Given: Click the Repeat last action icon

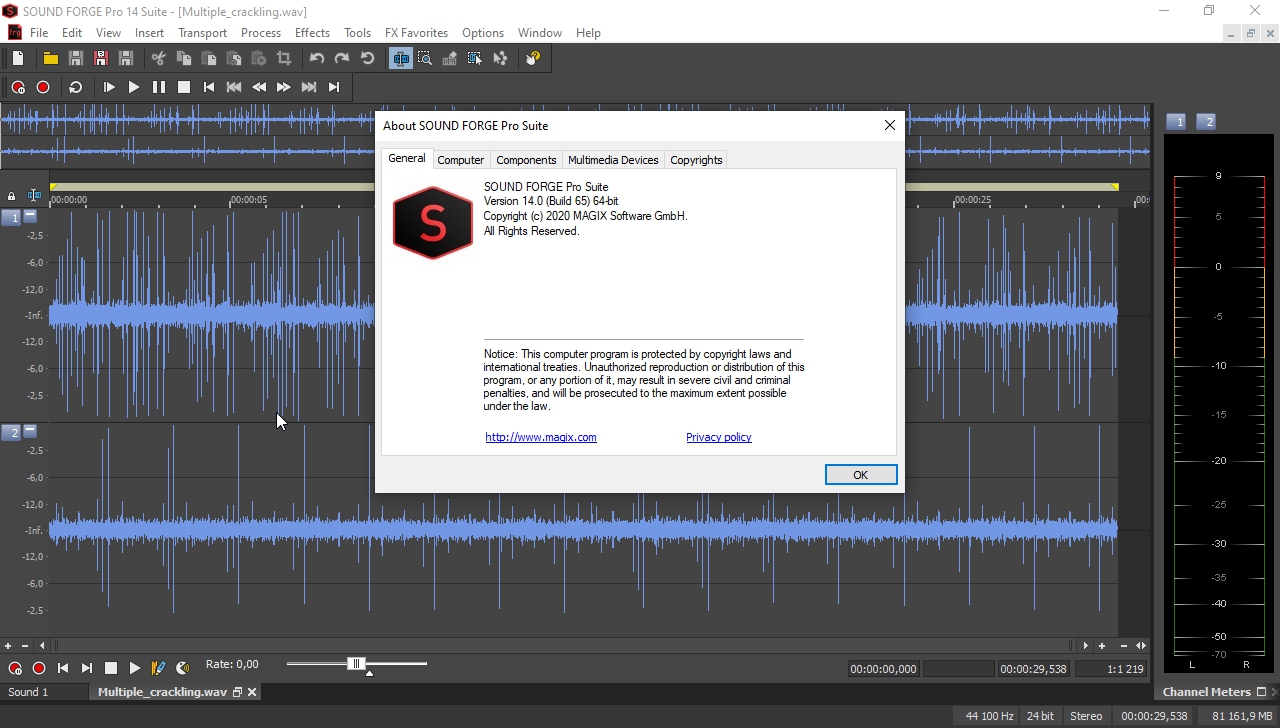Looking at the screenshot, I should 367,58.
